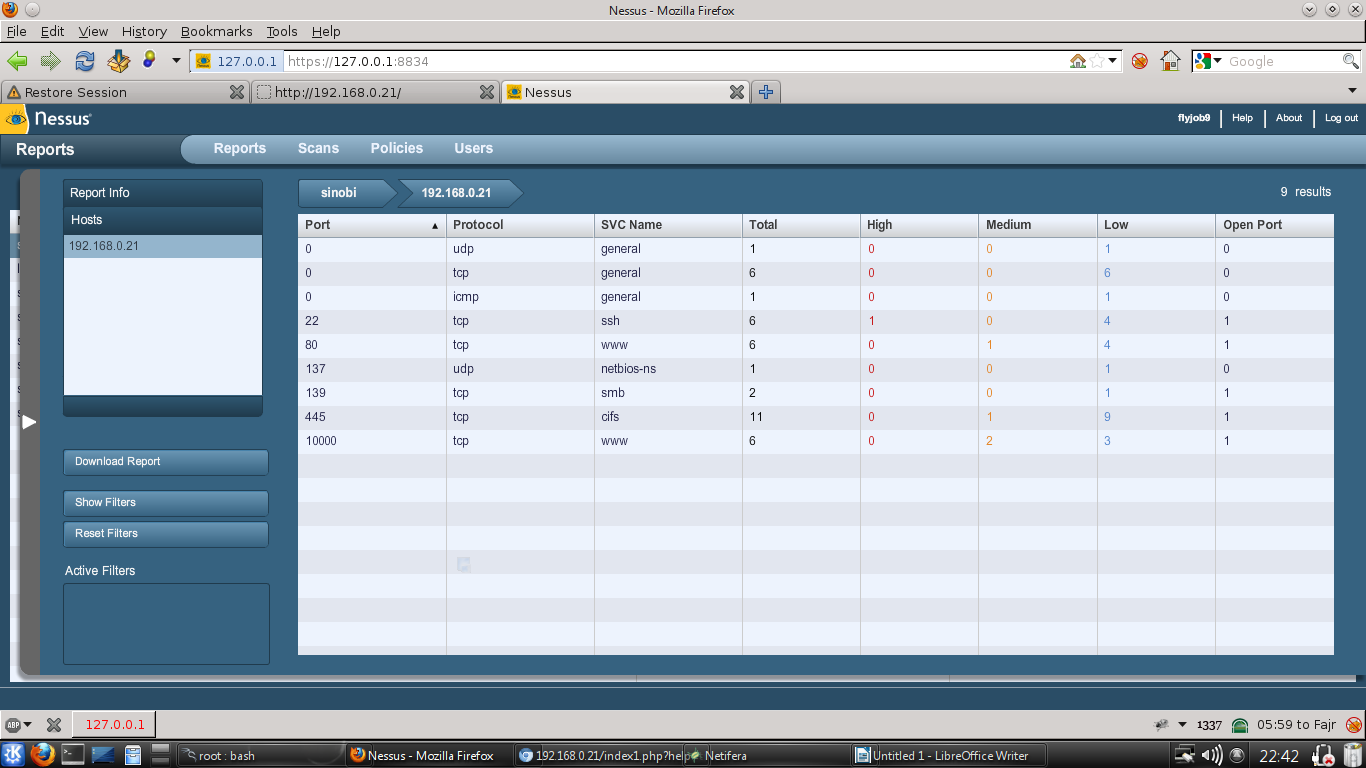Select the Report Info section

point(163,193)
